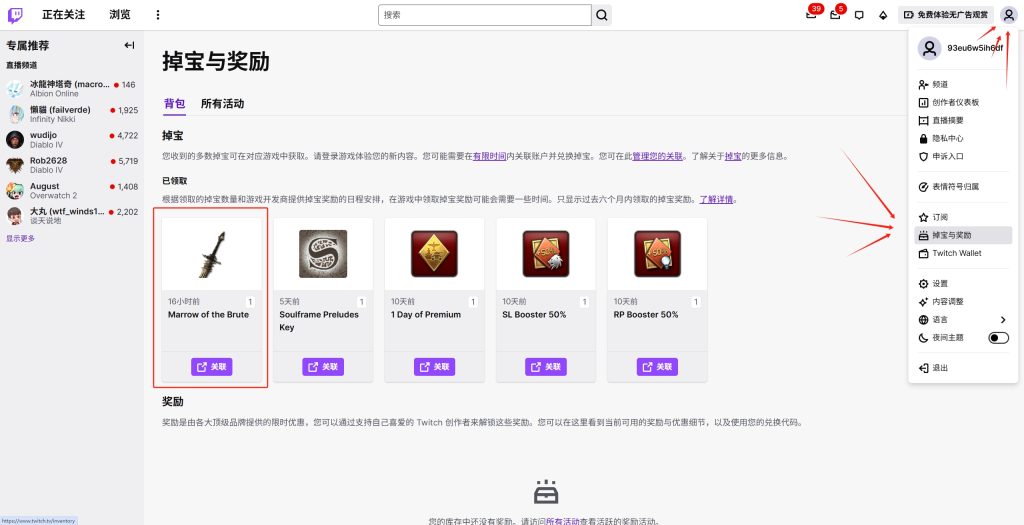
Task: Click the username 93eu6w5ih6df in menu
Action: (x=975, y=48)
